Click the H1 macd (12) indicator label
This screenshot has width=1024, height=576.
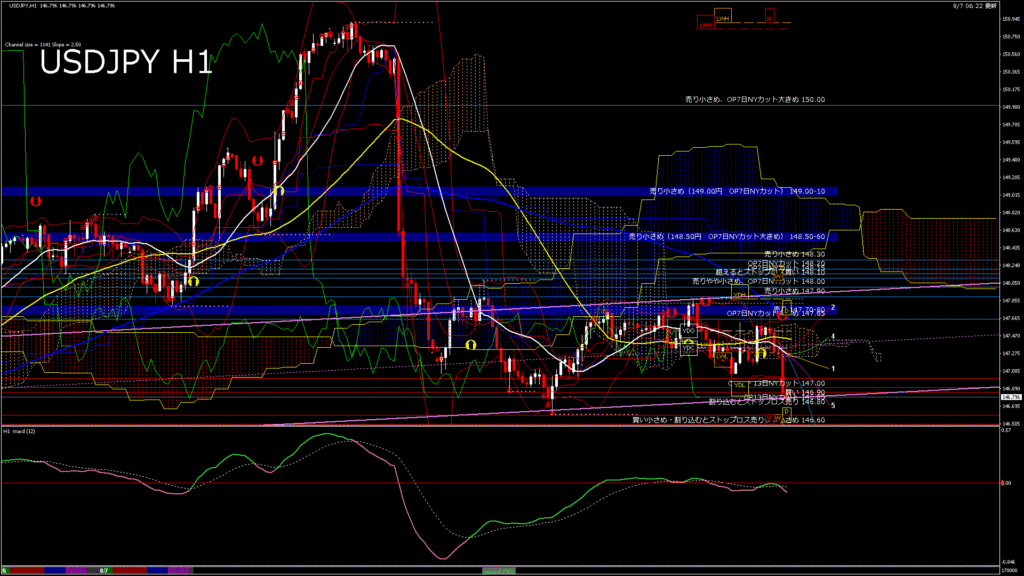tap(20, 431)
